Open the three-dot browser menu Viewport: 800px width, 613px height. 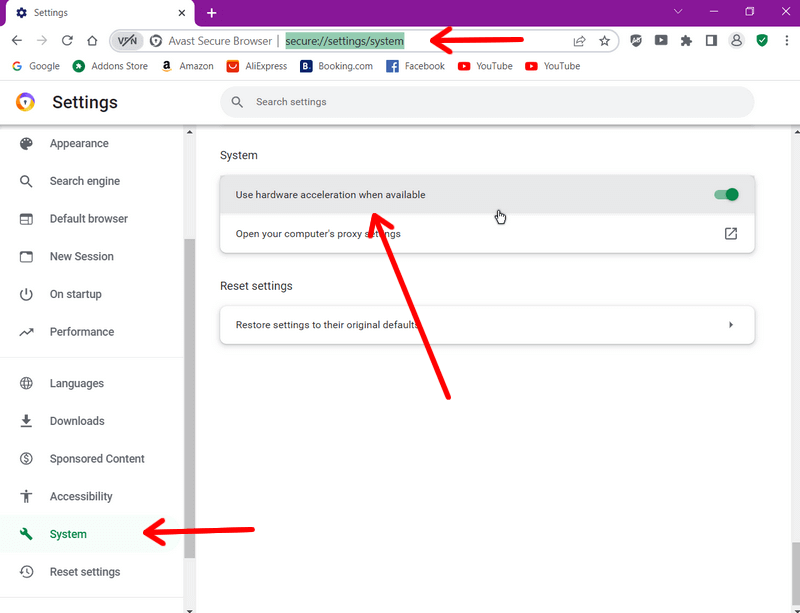pos(786,41)
